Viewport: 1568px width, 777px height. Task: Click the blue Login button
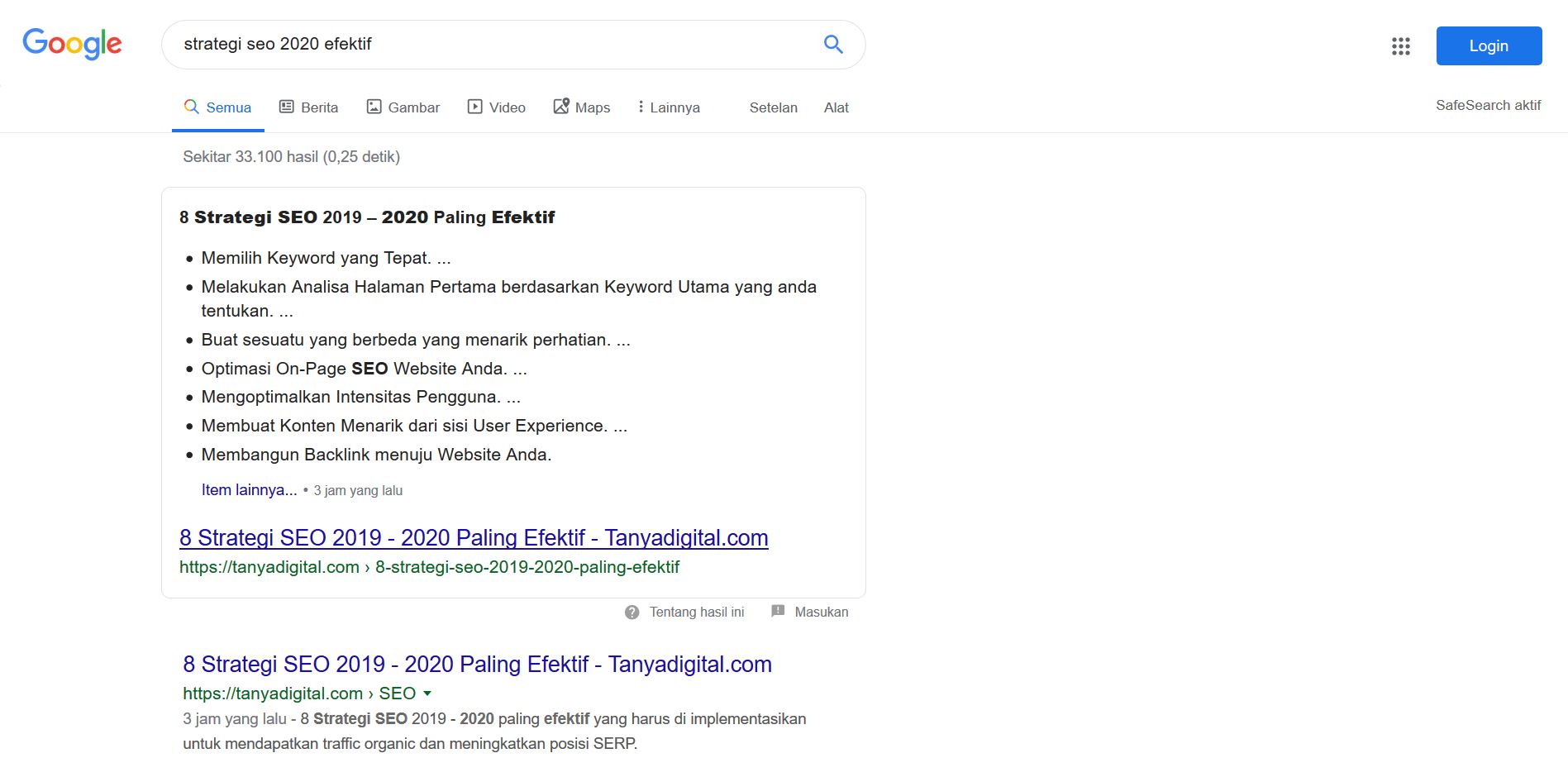1489,45
